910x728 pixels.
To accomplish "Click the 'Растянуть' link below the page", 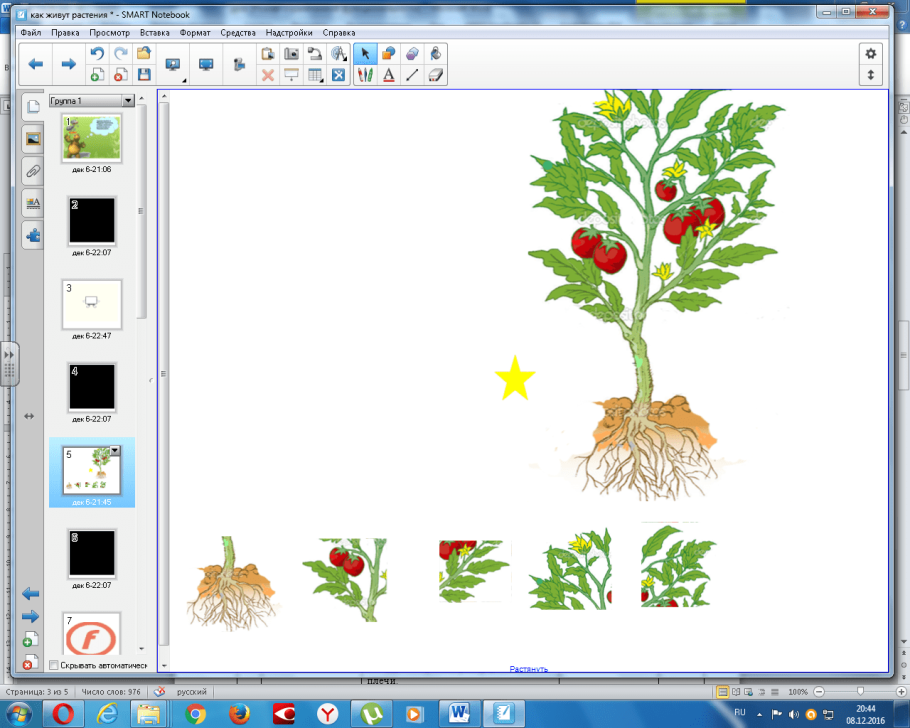I will tap(528, 669).
